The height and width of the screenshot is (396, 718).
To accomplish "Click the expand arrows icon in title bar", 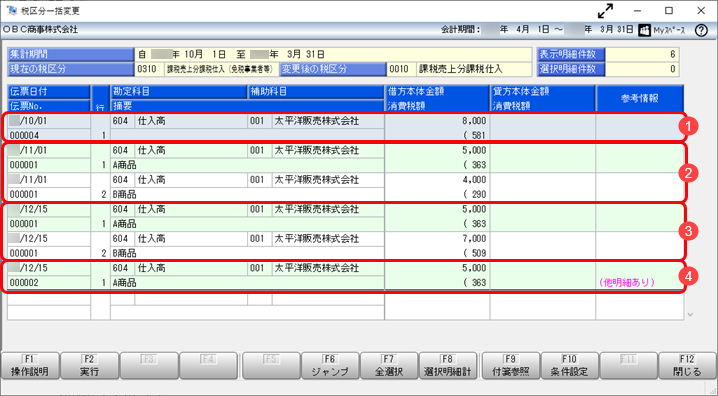I will pos(605,11).
